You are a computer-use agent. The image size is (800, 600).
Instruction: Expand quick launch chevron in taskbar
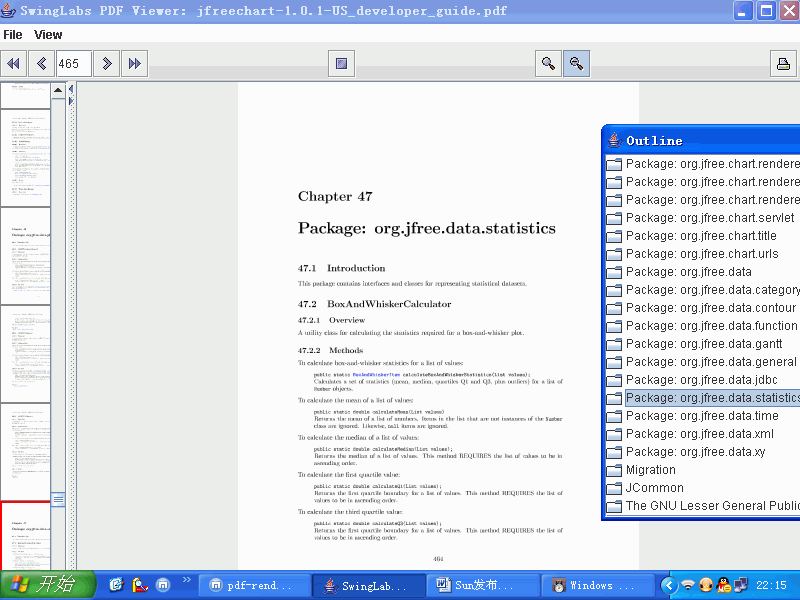[x=186, y=579]
